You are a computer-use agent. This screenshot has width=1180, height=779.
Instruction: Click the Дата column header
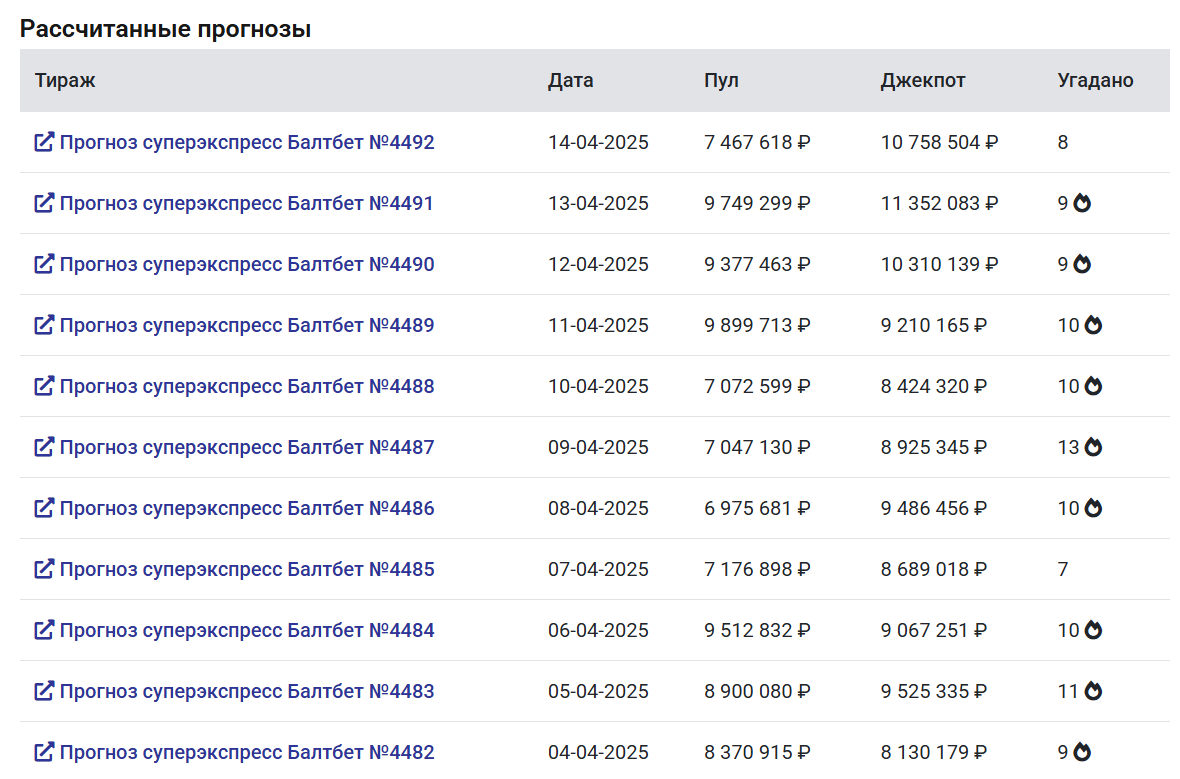[570, 81]
